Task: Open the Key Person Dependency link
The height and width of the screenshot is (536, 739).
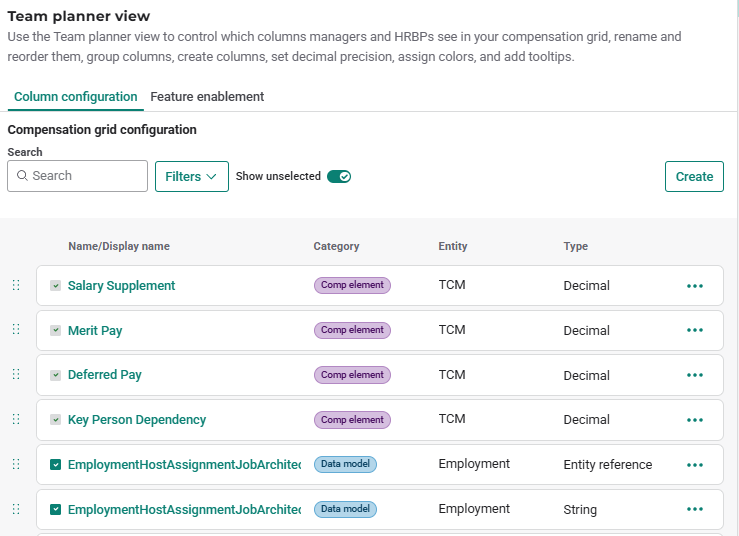Action: click(137, 420)
